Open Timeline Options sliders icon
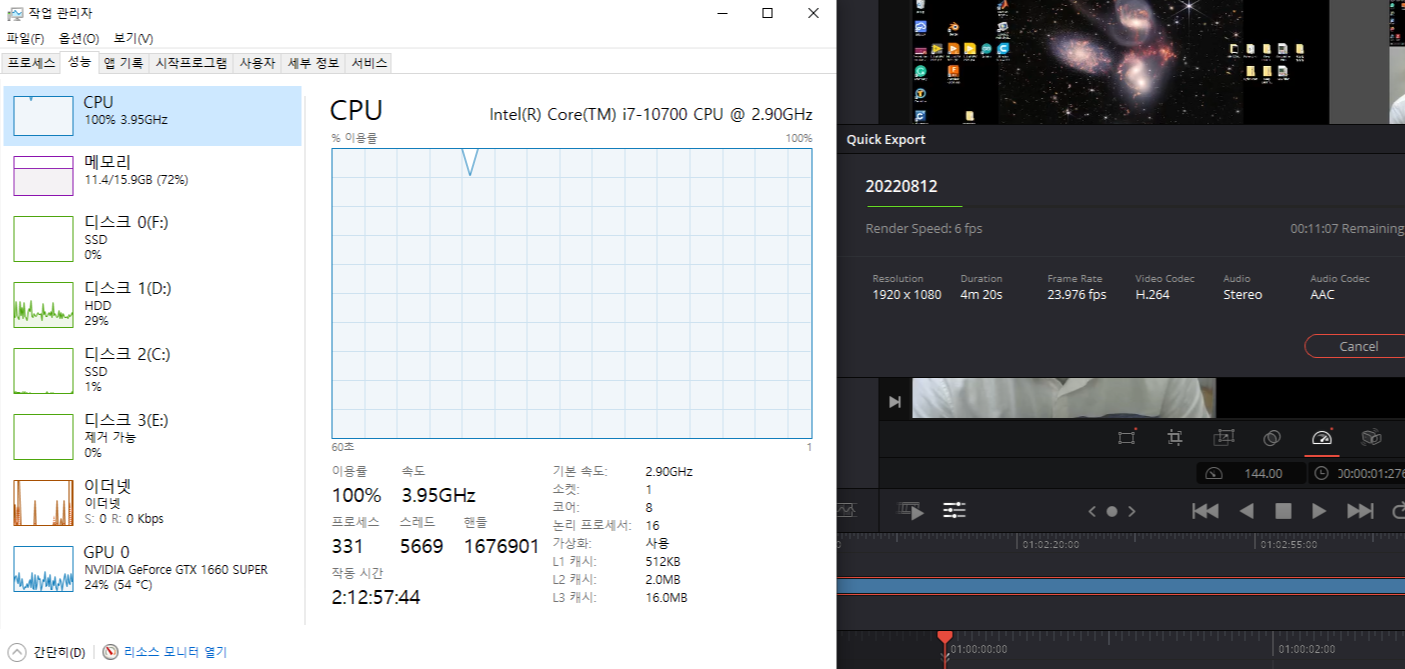 pos(954,511)
